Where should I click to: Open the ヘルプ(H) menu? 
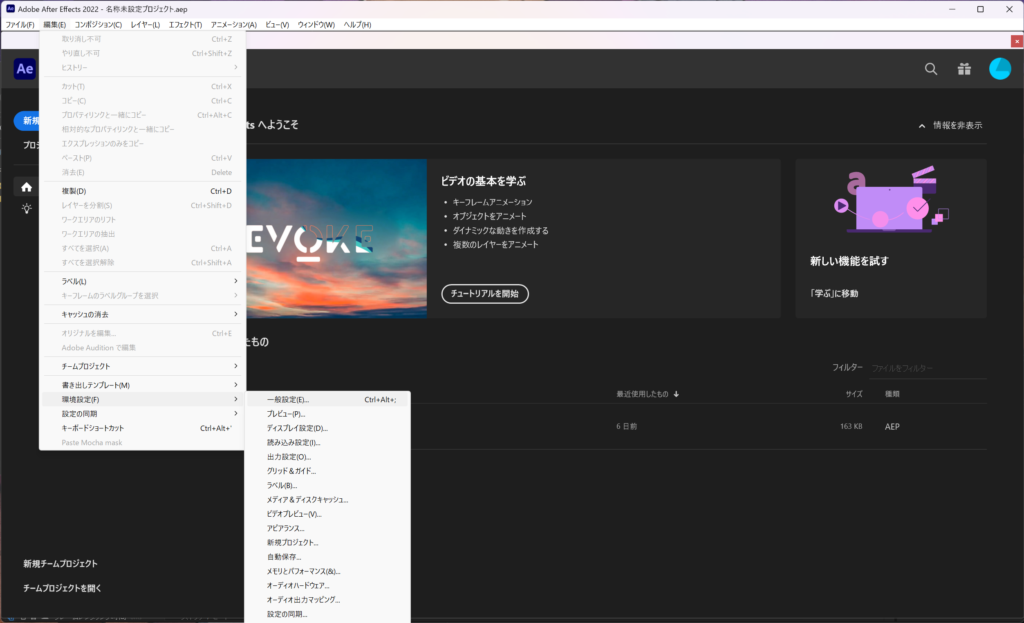(x=357, y=25)
